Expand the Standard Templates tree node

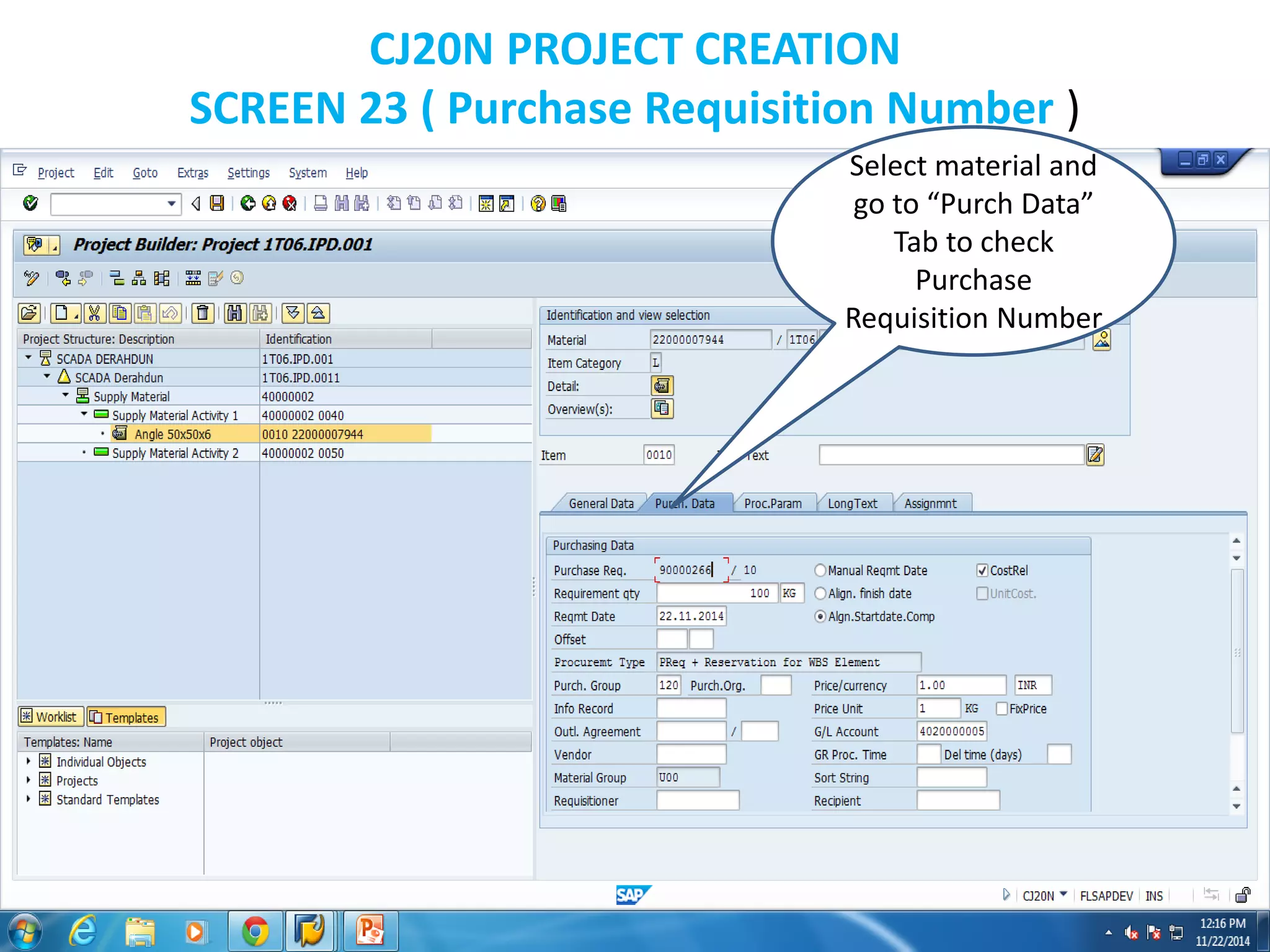click(29, 800)
